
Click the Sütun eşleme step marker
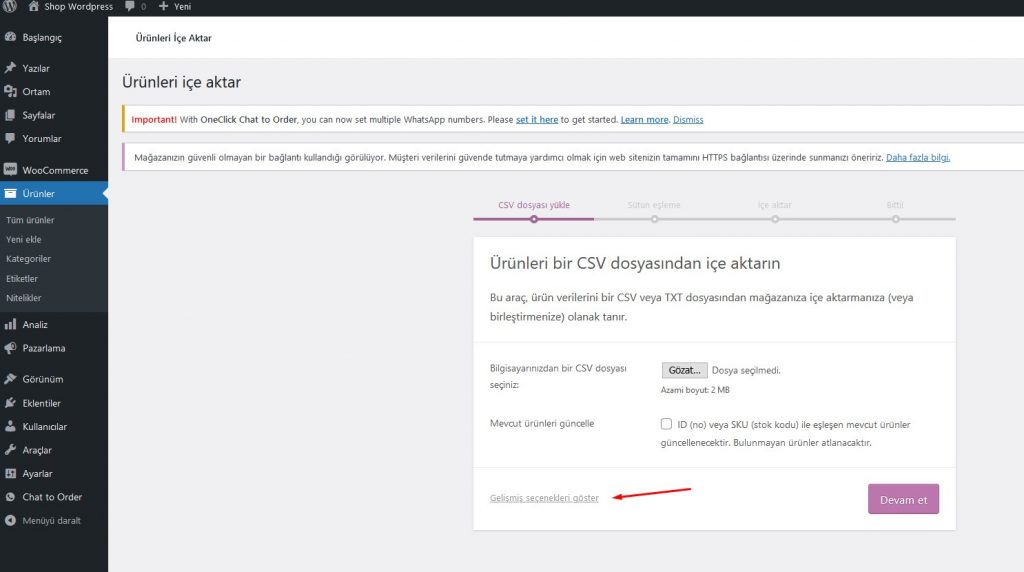coord(654,218)
